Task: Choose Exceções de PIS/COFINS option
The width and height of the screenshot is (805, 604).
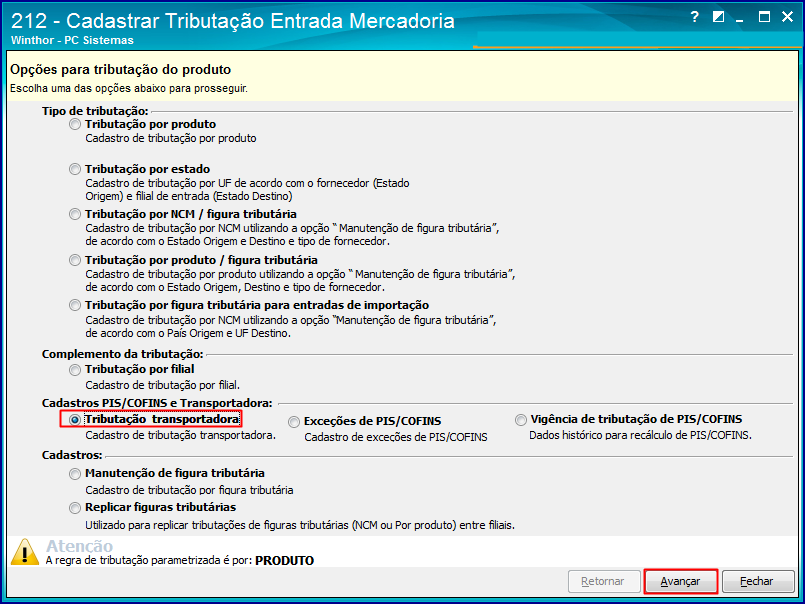Action: (294, 422)
